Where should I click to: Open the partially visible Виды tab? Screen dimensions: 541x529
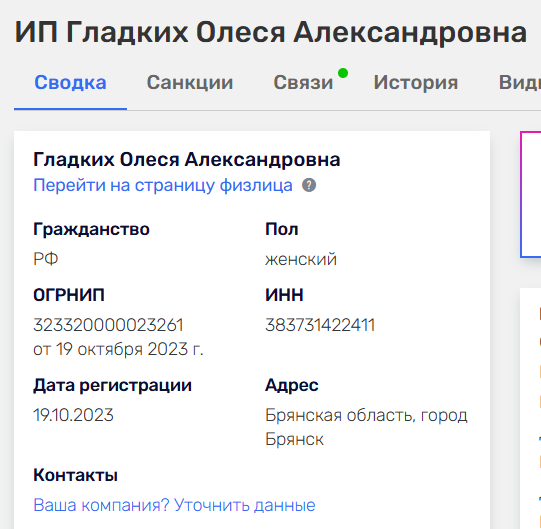(x=520, y=83)
